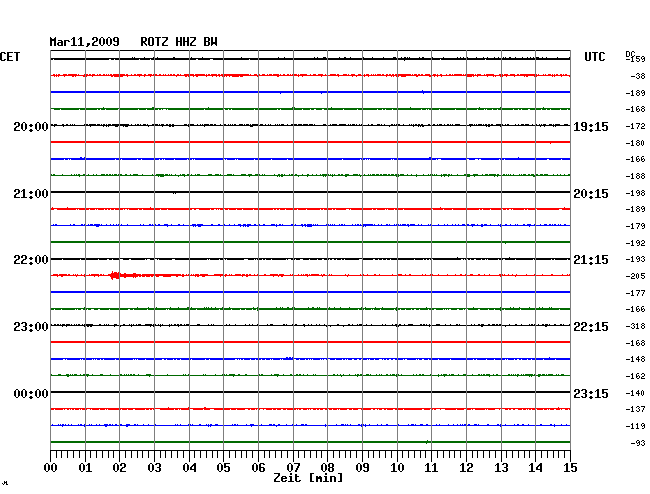Click the DC offset value -38

point(638,76)
